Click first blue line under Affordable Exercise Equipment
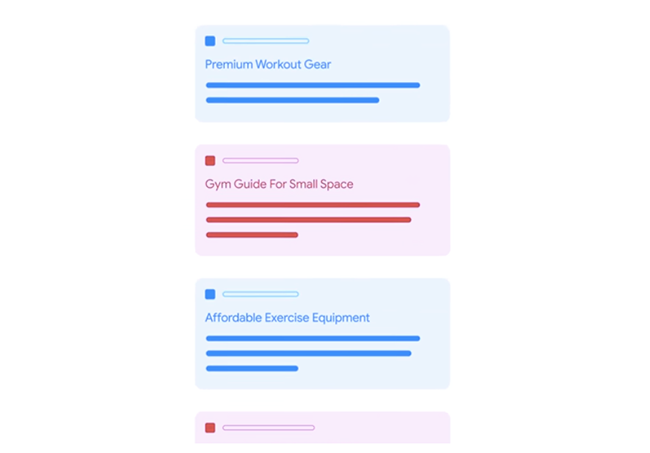This screenshot has width=650, height=453. point(313,339)
